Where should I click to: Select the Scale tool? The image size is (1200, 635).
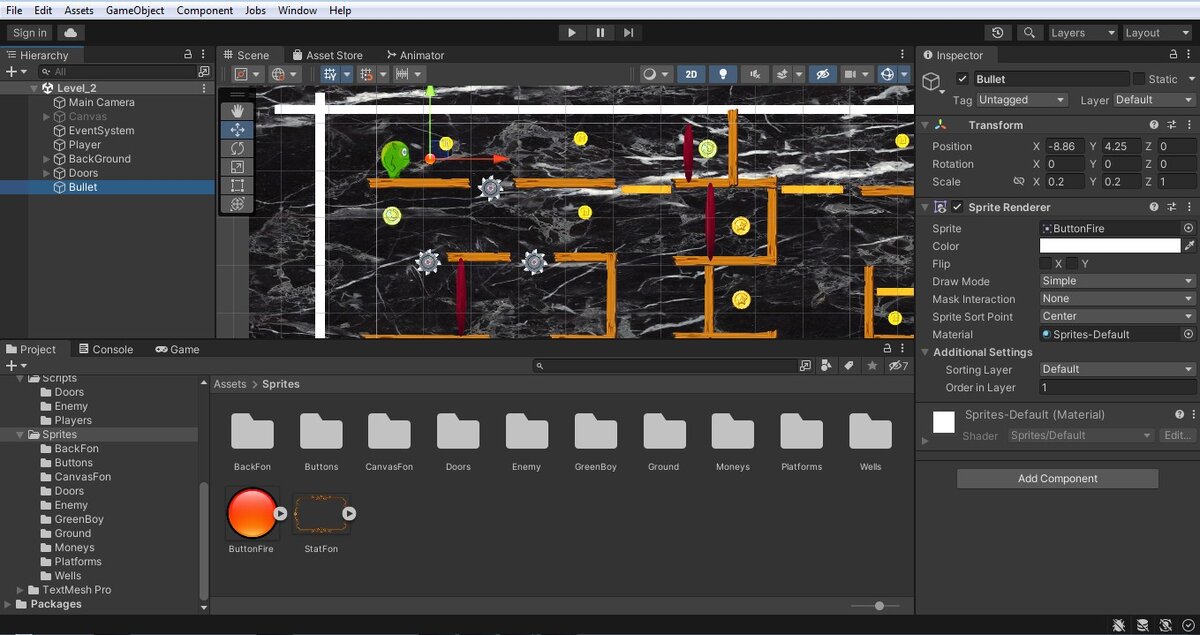[237, 167]
